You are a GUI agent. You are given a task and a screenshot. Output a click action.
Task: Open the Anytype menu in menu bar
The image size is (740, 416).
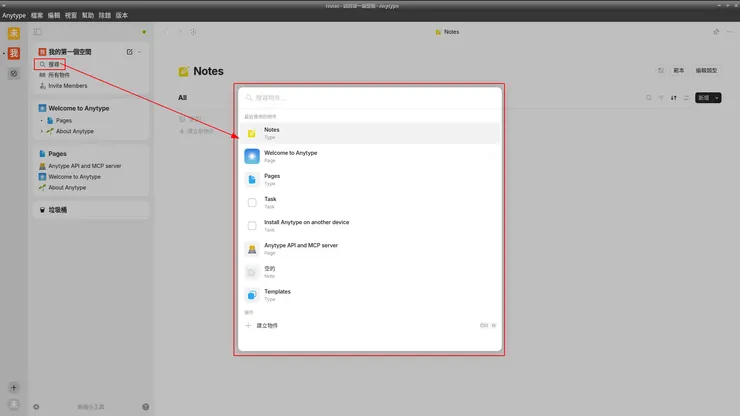pos(14,15)
